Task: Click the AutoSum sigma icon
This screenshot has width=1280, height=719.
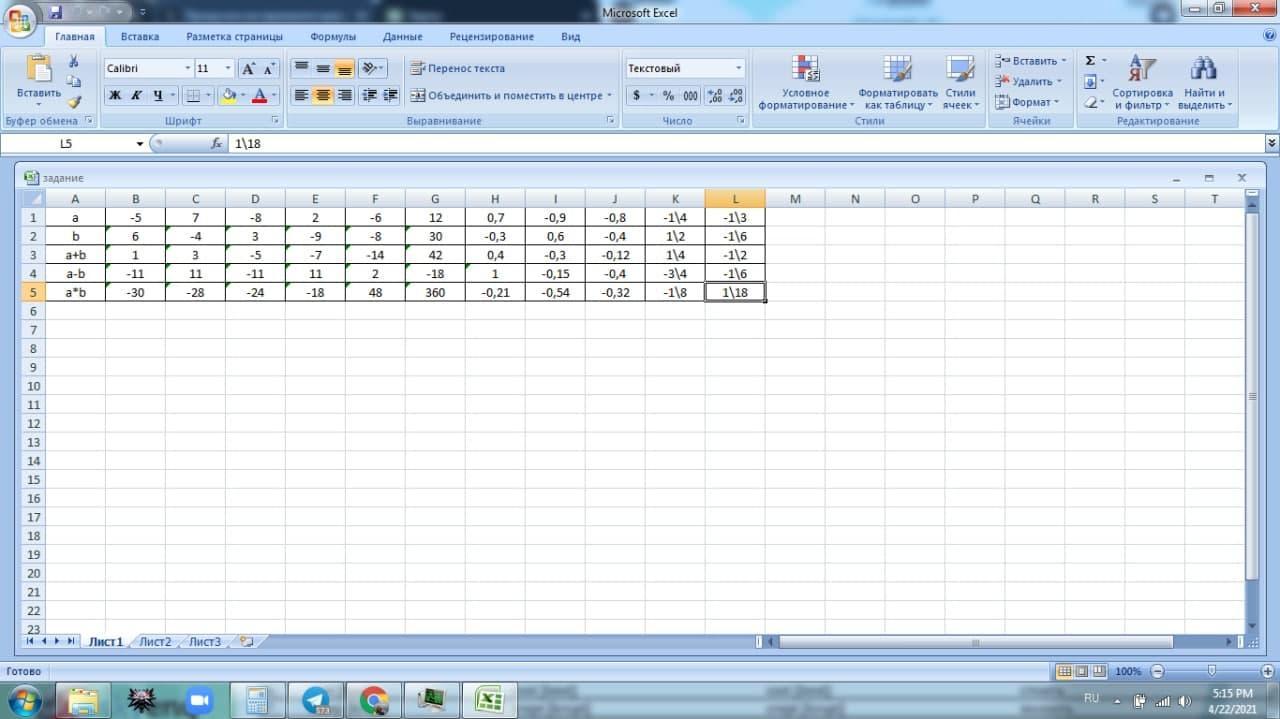Action: [x=1090, y=61]
